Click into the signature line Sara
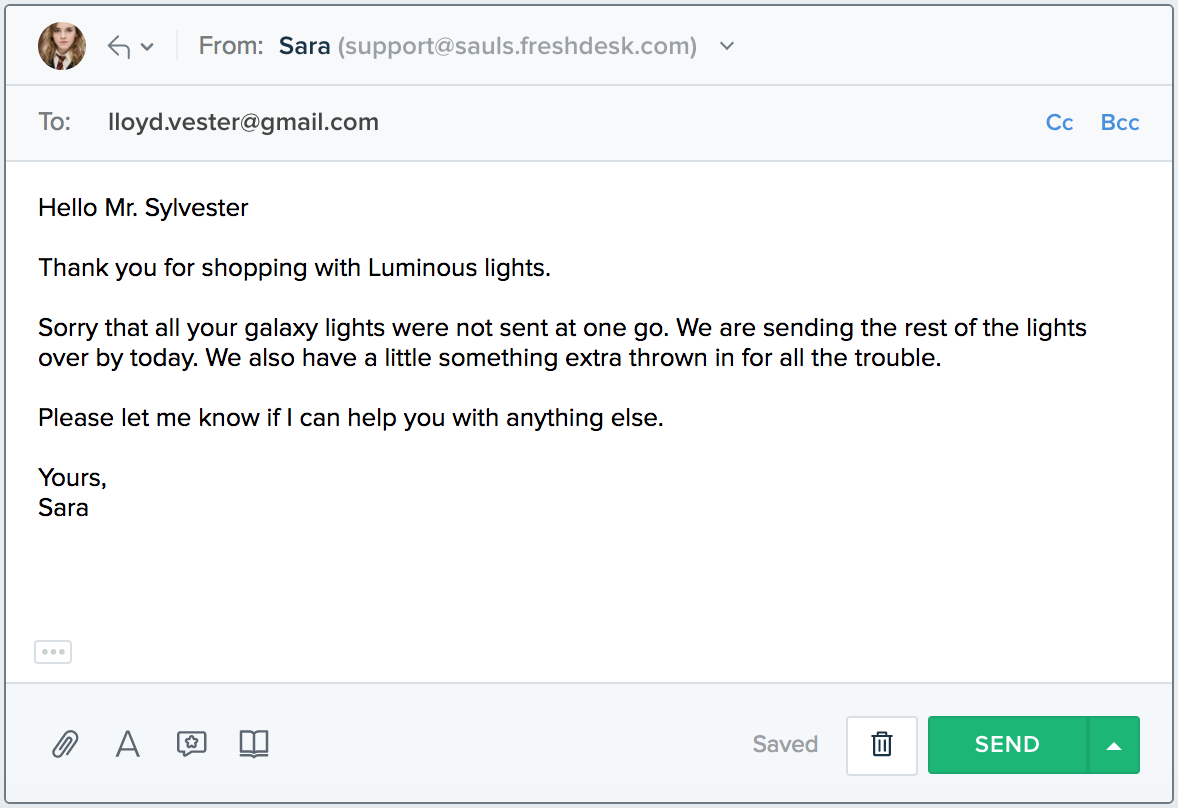The image size is (1178, 808). (63, 508)
